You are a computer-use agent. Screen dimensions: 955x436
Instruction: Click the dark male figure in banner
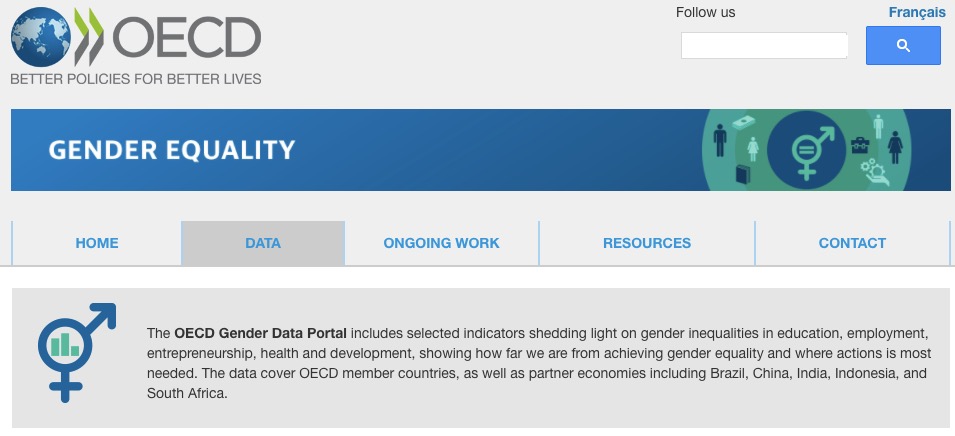pos(720,141)
